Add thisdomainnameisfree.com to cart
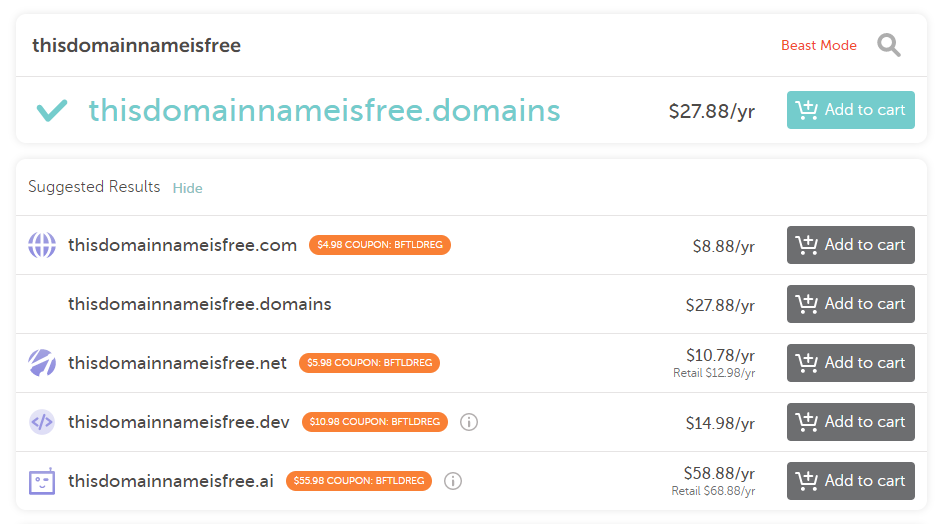941x524 pixels. pos(850,245)
